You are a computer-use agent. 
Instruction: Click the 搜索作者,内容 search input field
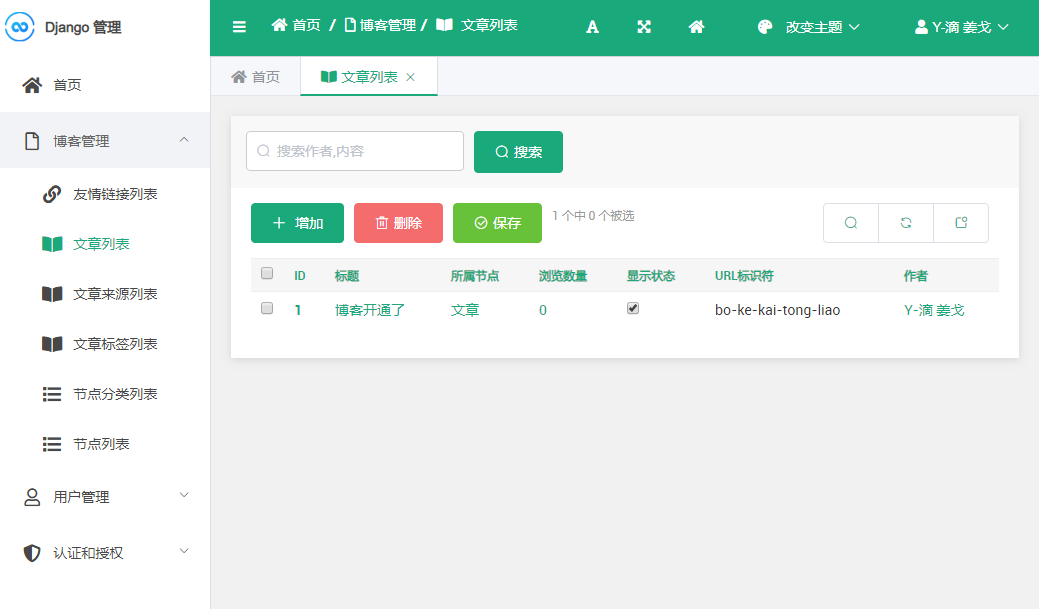[x=355, y=151]
